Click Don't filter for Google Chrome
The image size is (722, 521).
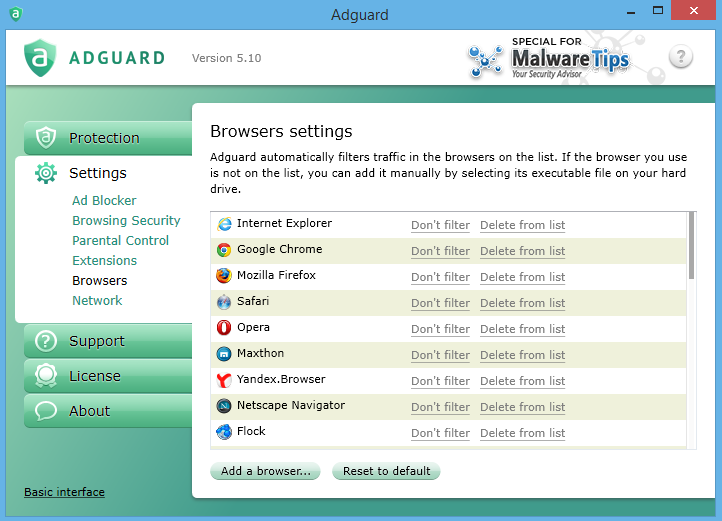pyautogui.click(x=440, y=251)
